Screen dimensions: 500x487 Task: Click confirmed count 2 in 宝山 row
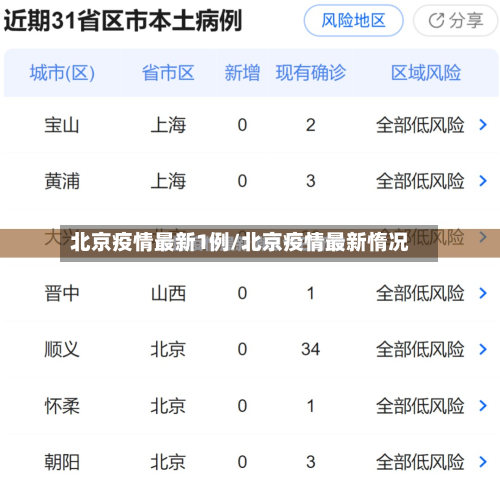pyautogui.click(x=311, y=125)
